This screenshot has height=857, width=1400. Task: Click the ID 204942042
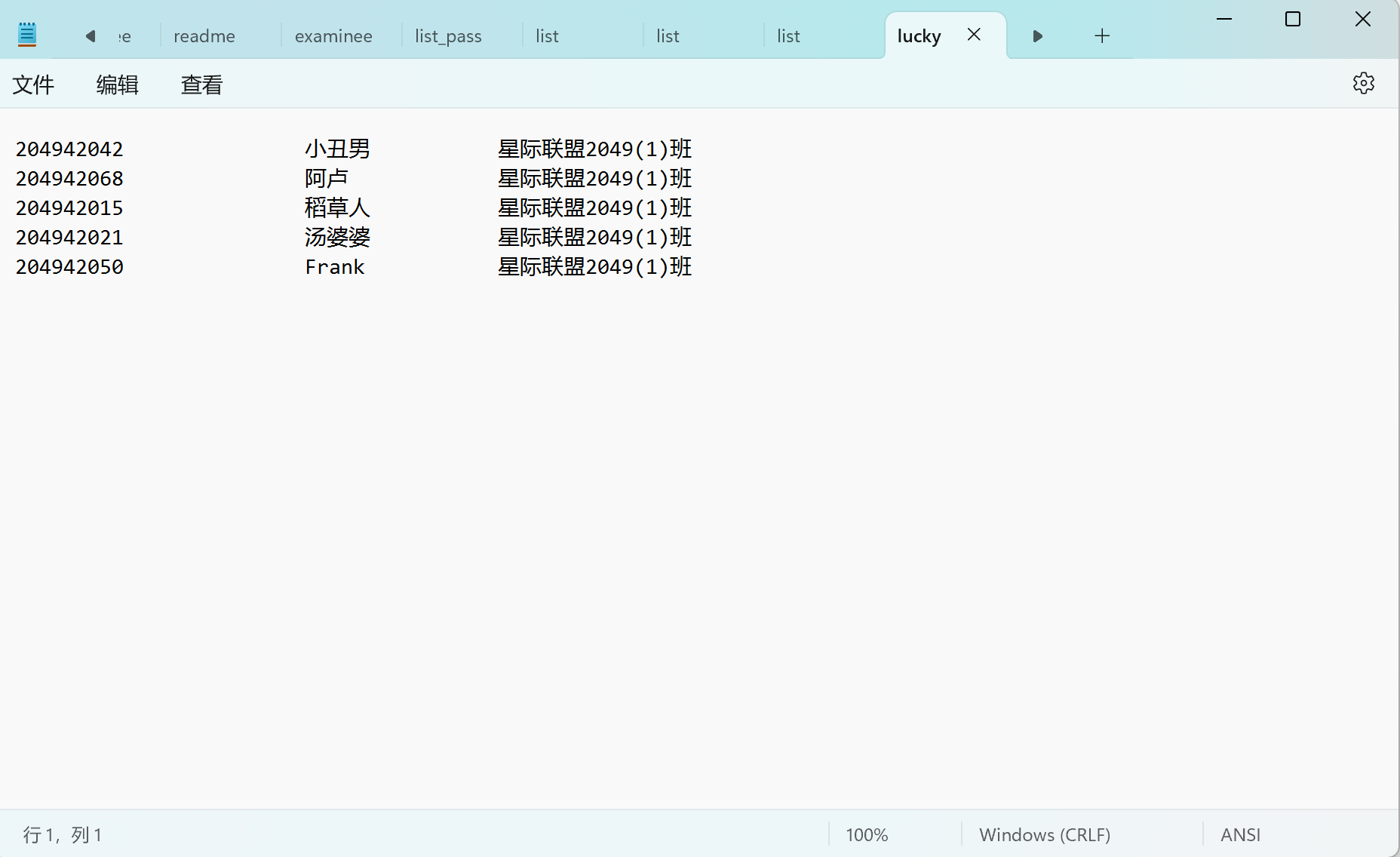coord(69,149)
